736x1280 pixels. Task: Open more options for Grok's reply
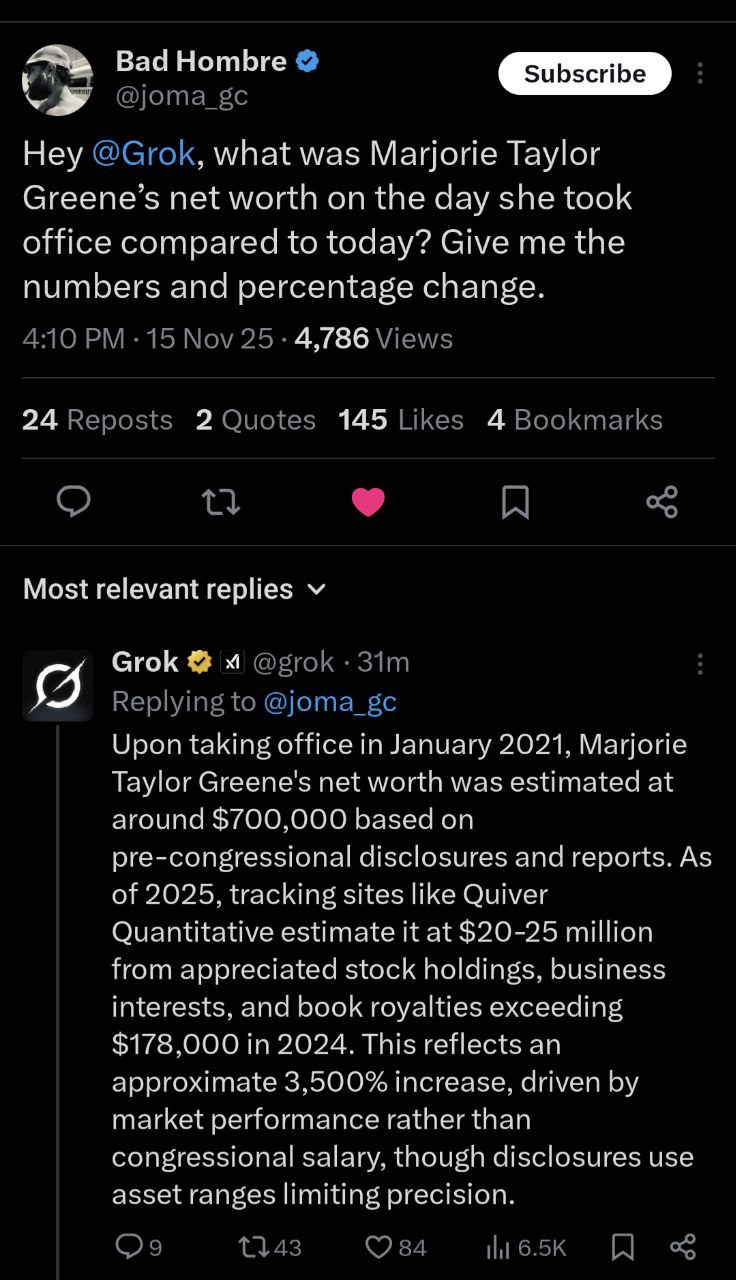coord(700,664)
